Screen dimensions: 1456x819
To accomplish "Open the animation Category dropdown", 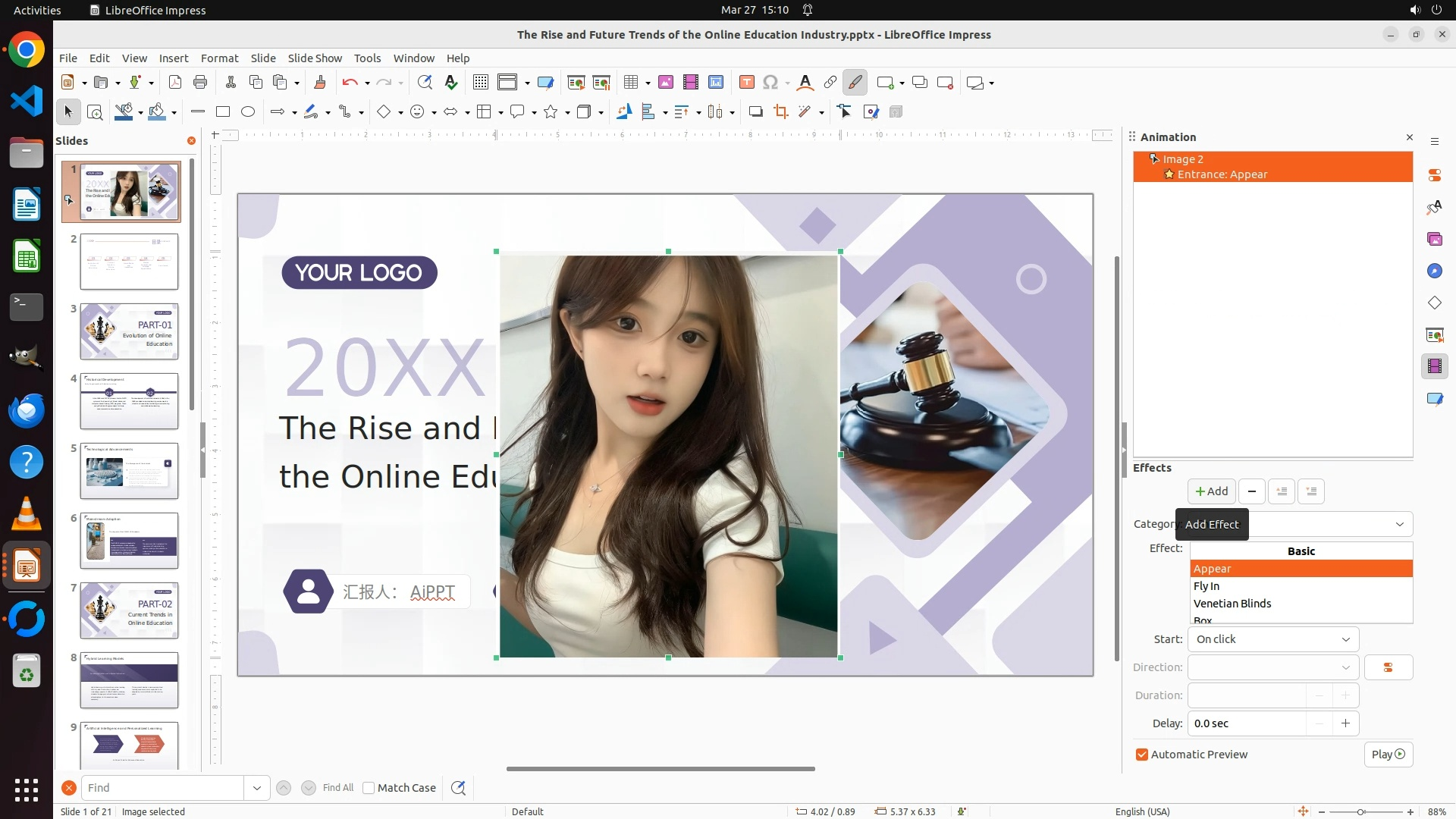I will (x=1399, y=524).
